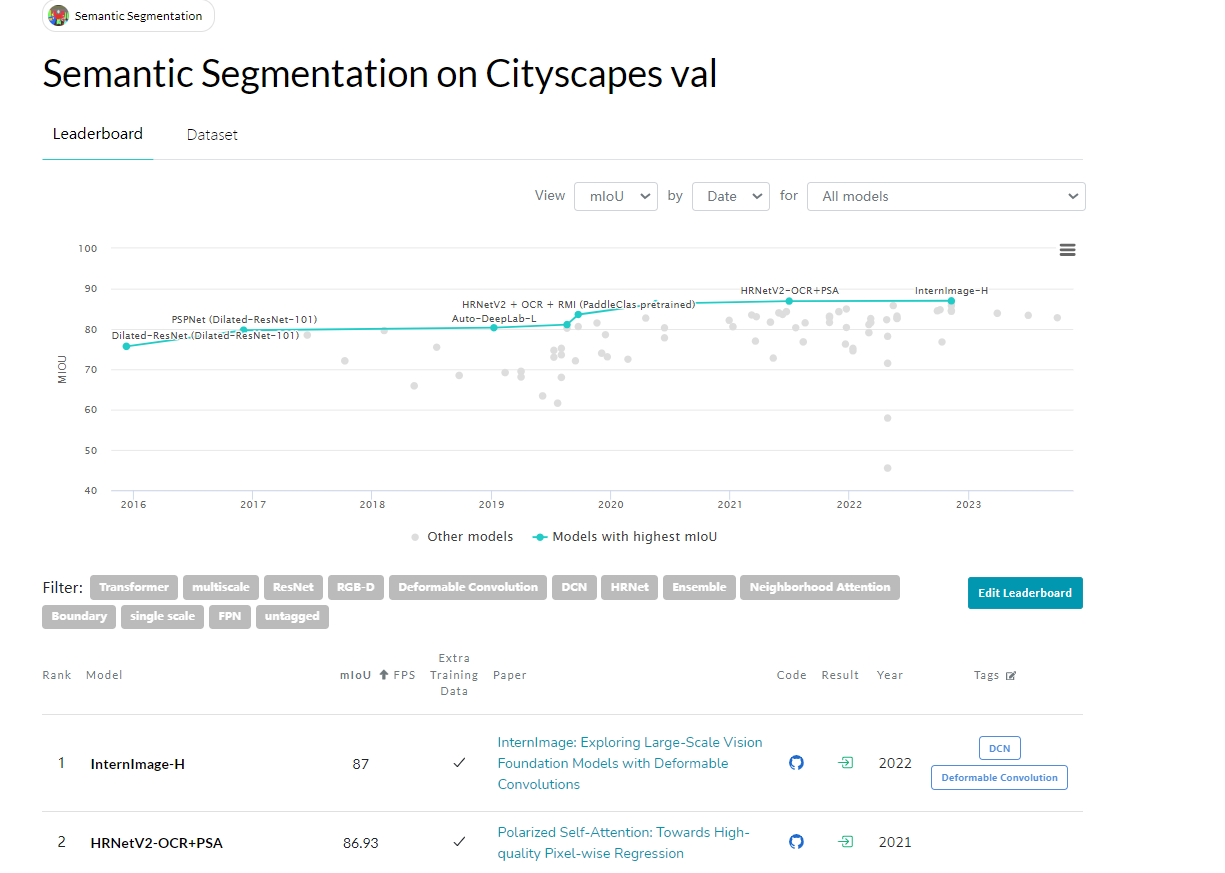Toggle the DCN filter tag
Screen dimensions: 1225x873
574,587
